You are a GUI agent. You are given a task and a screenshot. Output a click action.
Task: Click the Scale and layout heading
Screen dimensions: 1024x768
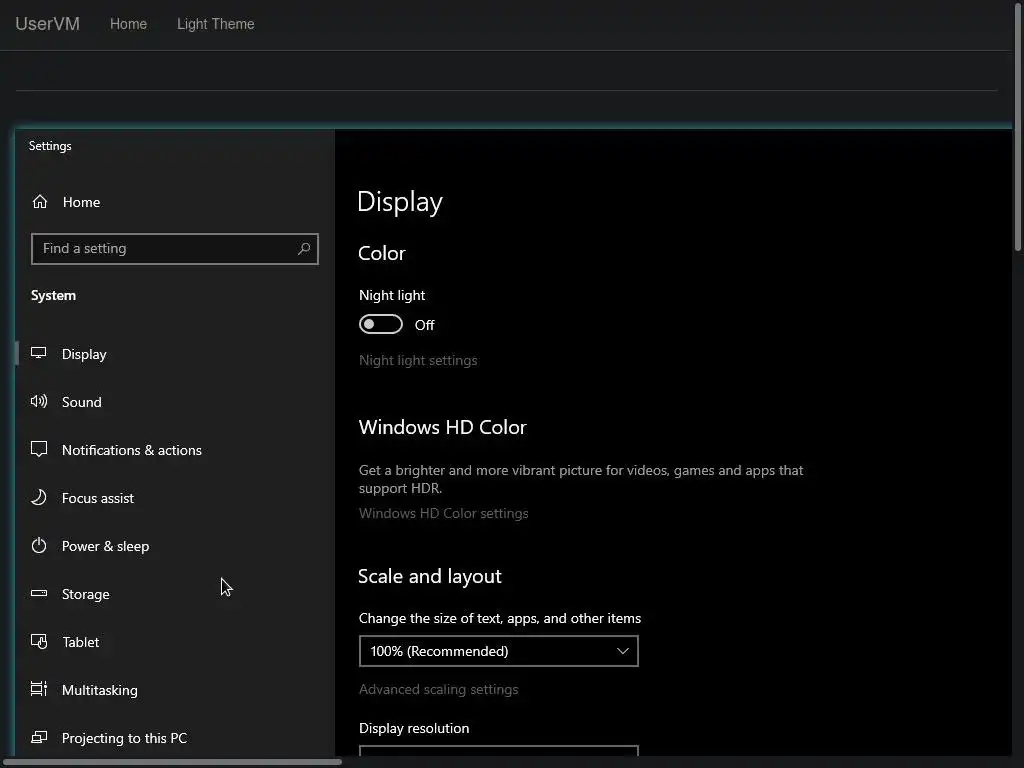click(x=430, y=577)
